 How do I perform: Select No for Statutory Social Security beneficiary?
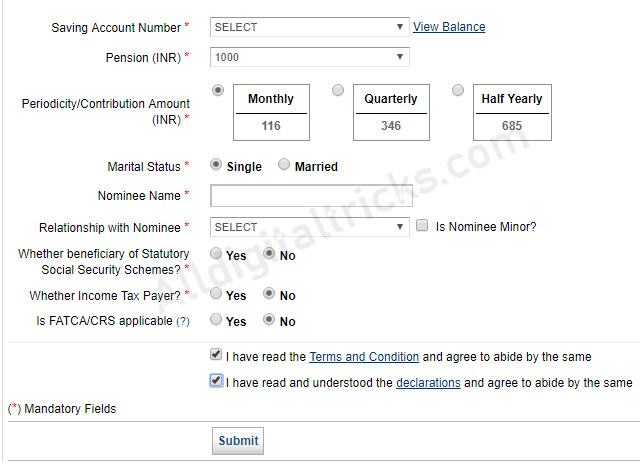(269, 253)
